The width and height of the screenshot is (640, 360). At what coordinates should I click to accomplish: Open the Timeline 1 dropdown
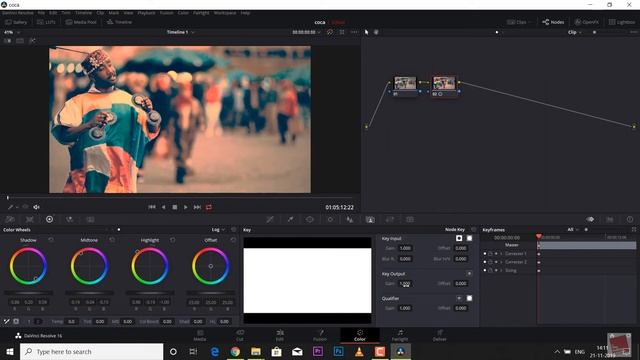click(x=180, y=32)
